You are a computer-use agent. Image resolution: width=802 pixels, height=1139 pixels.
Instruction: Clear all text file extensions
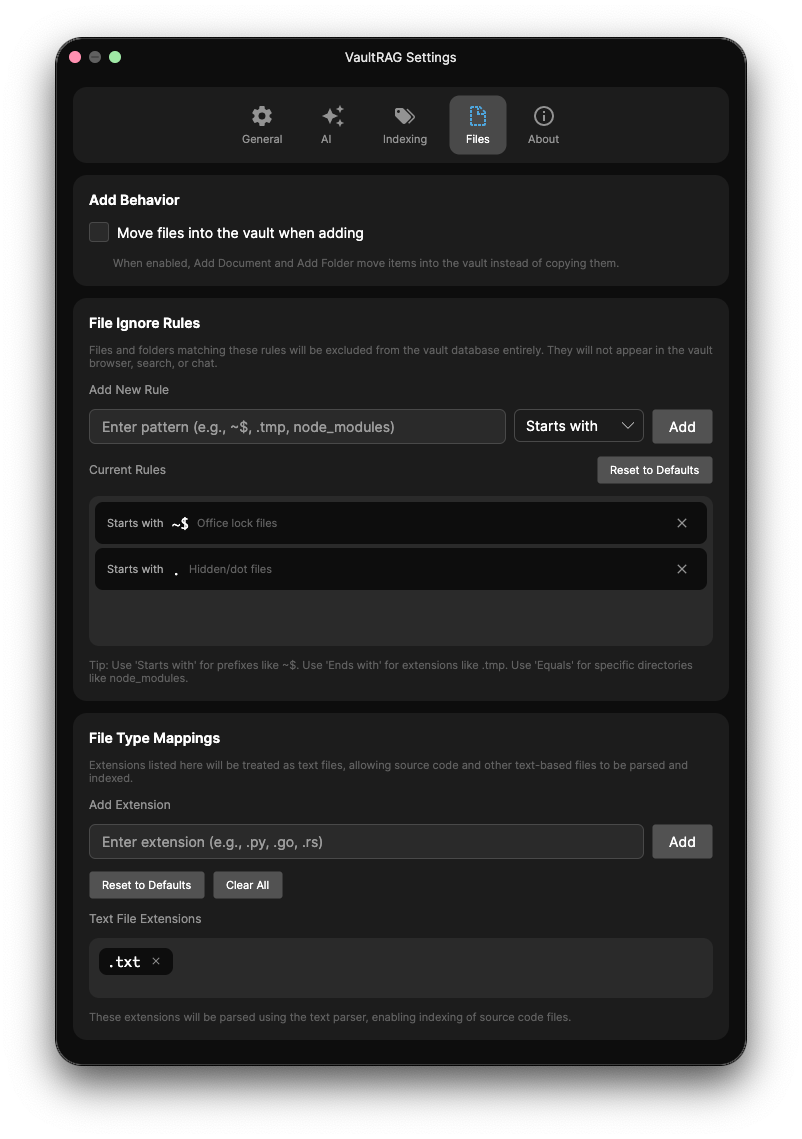(x=247, y=885)
